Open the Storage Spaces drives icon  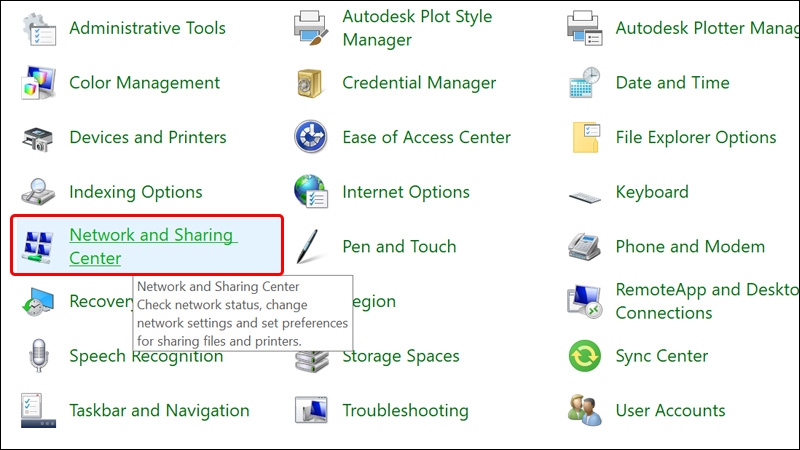312,362
